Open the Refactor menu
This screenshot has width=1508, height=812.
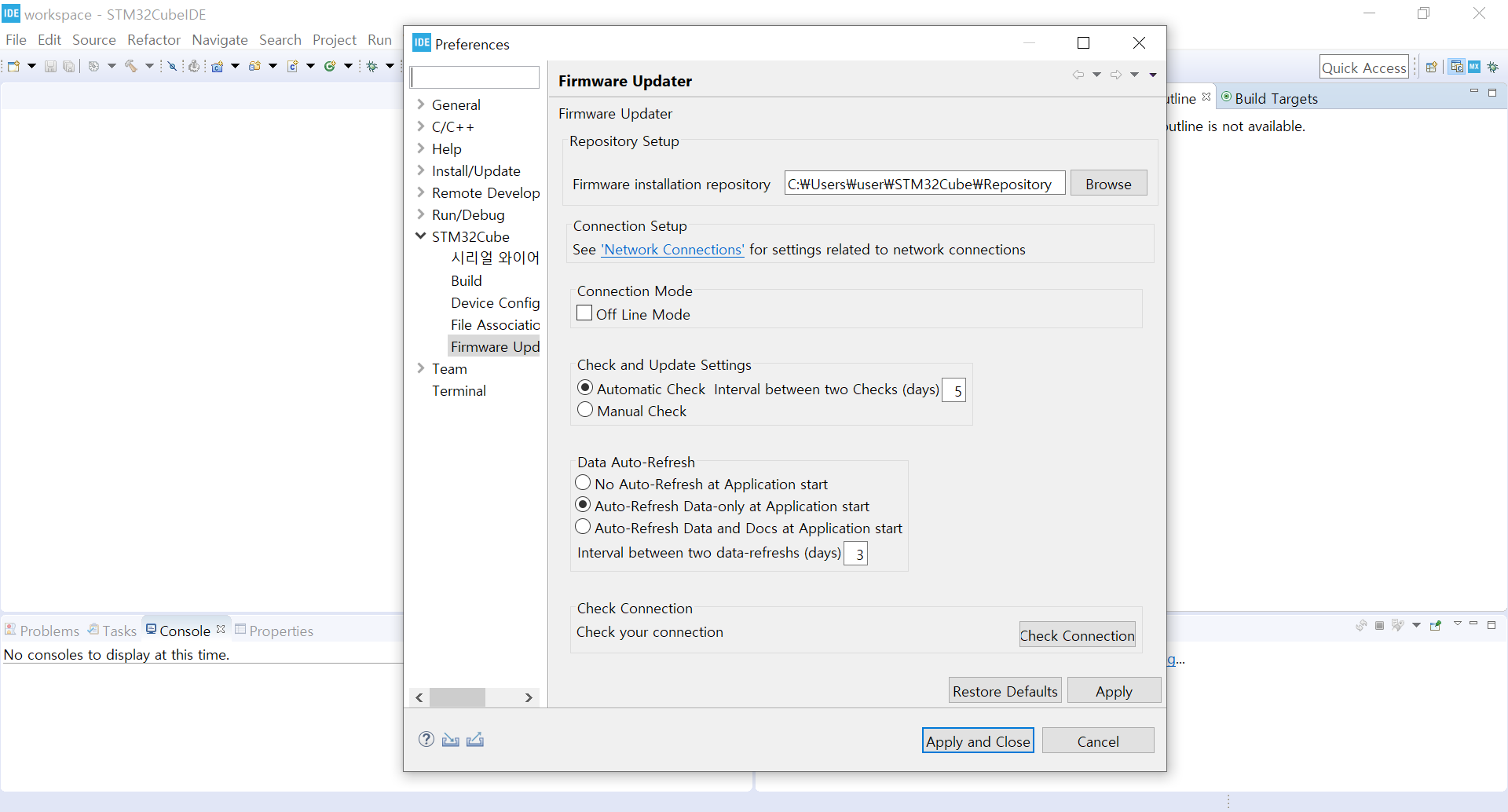tap(154, 39)
